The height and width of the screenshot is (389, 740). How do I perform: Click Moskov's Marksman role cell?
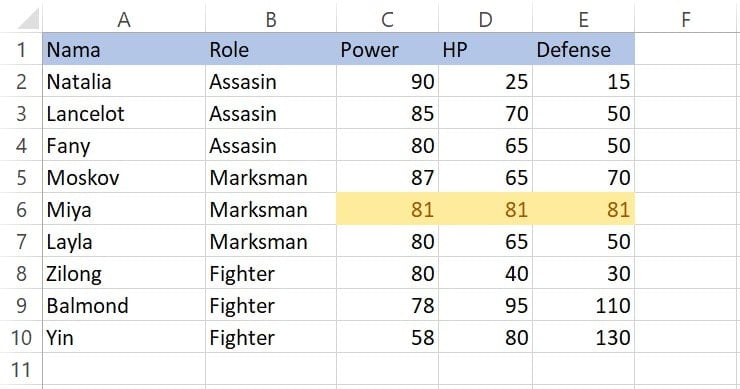click(271, 178)
